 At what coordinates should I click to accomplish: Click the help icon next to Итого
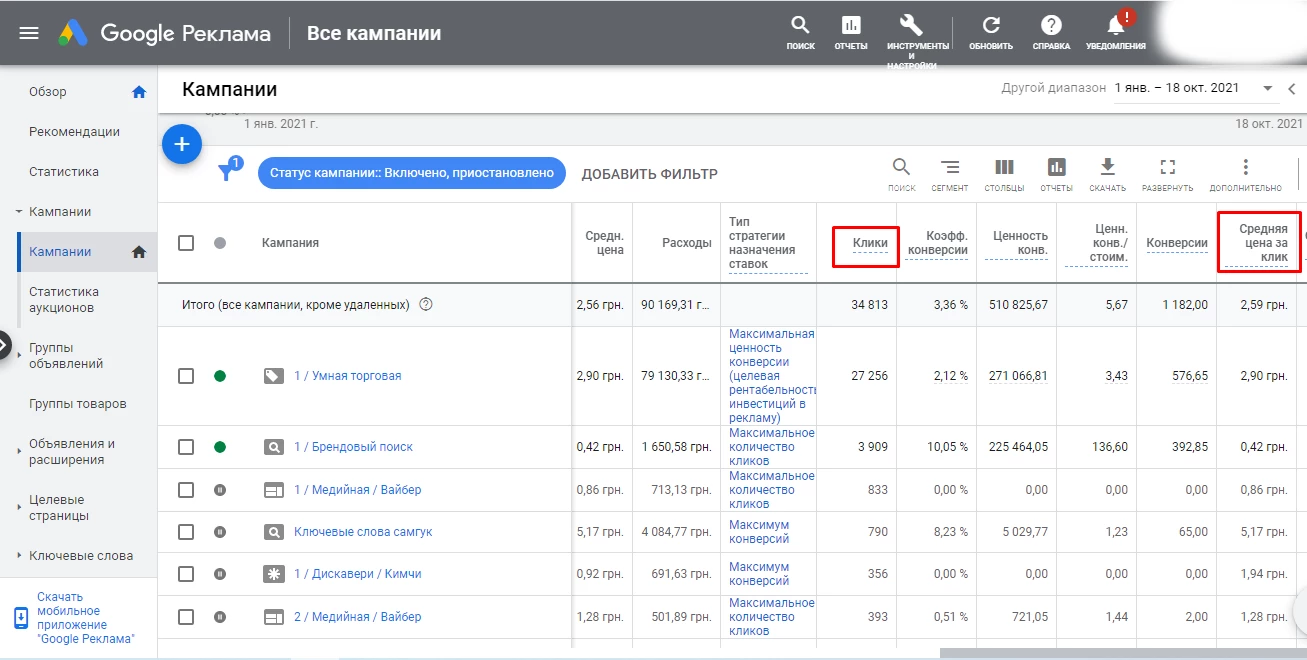426,304
